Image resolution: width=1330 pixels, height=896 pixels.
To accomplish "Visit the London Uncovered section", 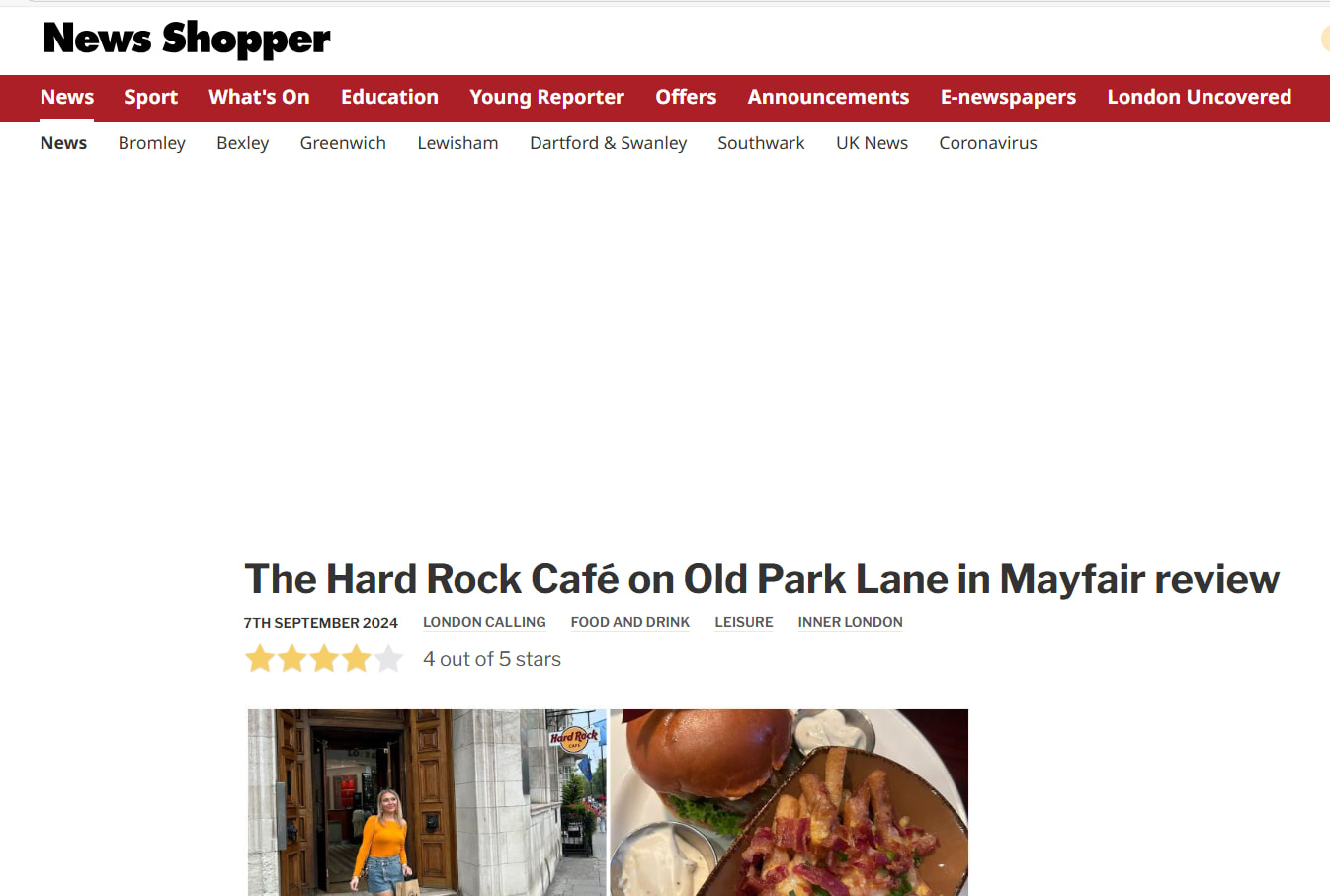I will click(x=1199, y=97).
